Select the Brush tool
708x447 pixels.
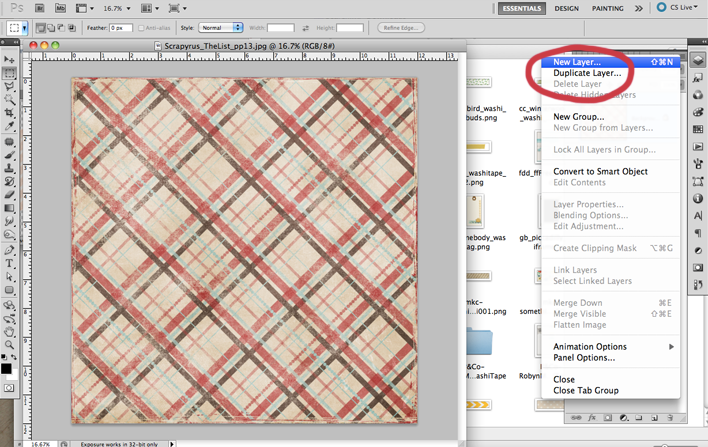pyautogui.click(x=9, y=155)
